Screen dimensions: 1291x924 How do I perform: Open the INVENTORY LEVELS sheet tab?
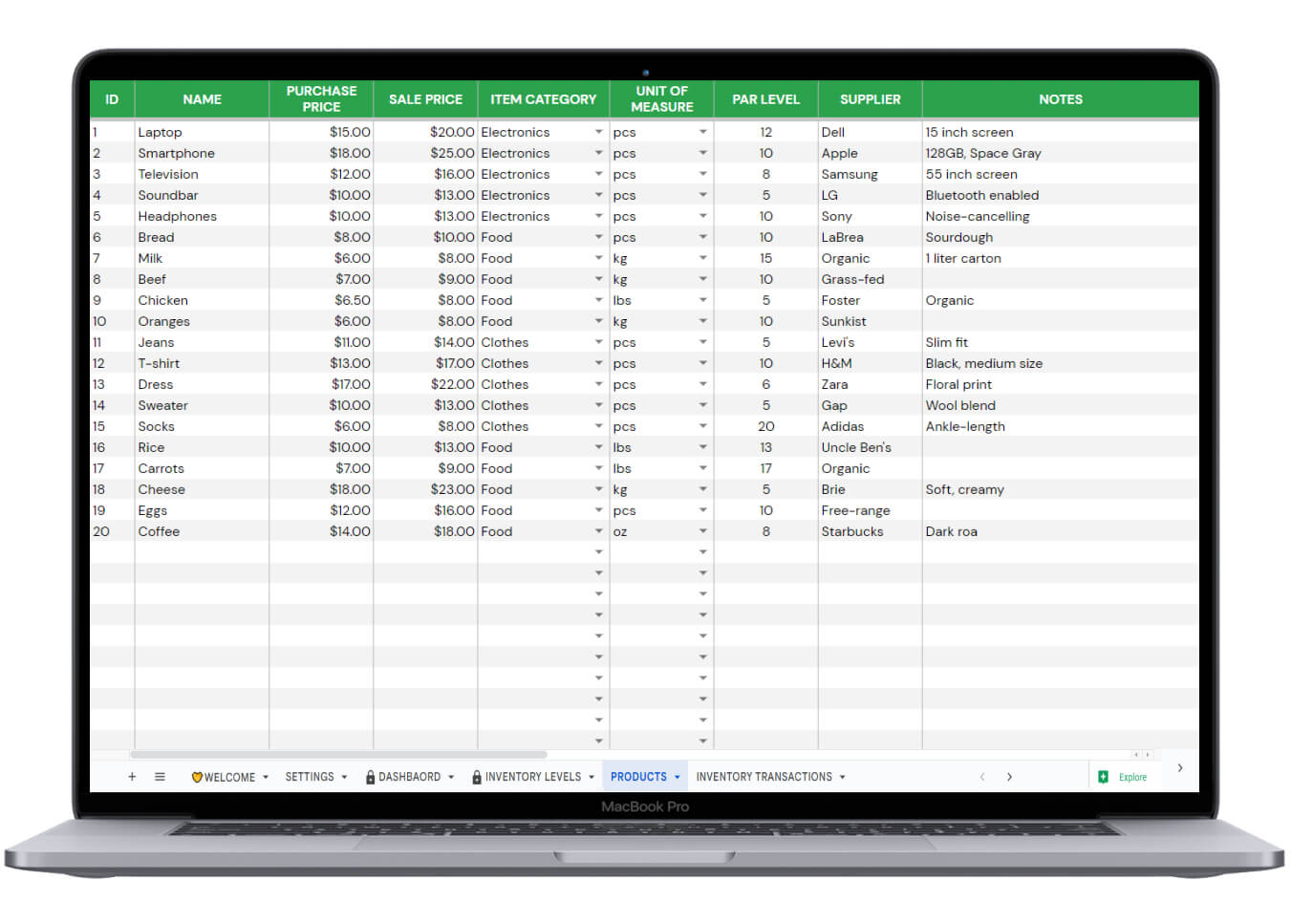pyautogui.click(x=533, y=777)
